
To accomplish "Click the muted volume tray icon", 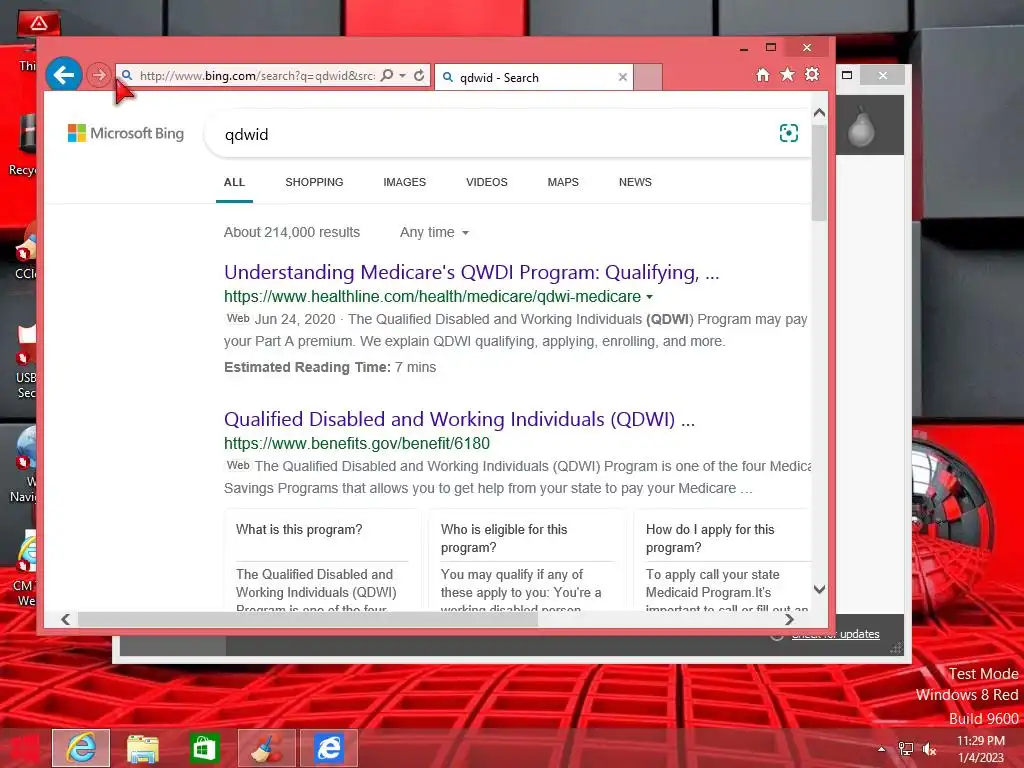I will coord(929,749).
